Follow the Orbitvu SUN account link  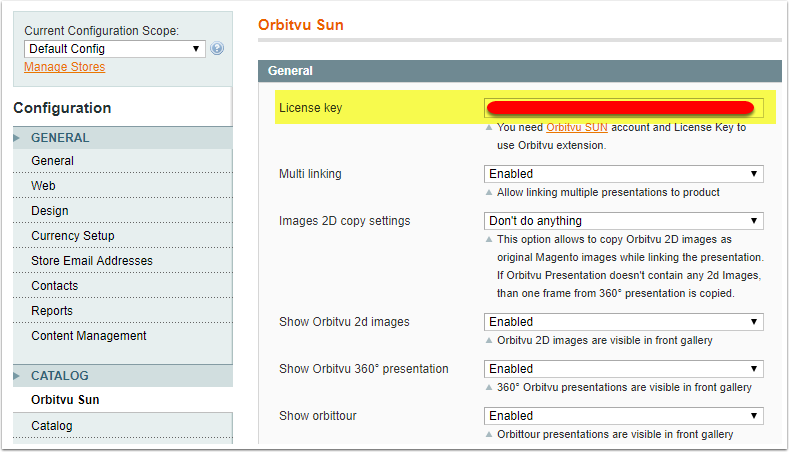[x=577, y=127]
